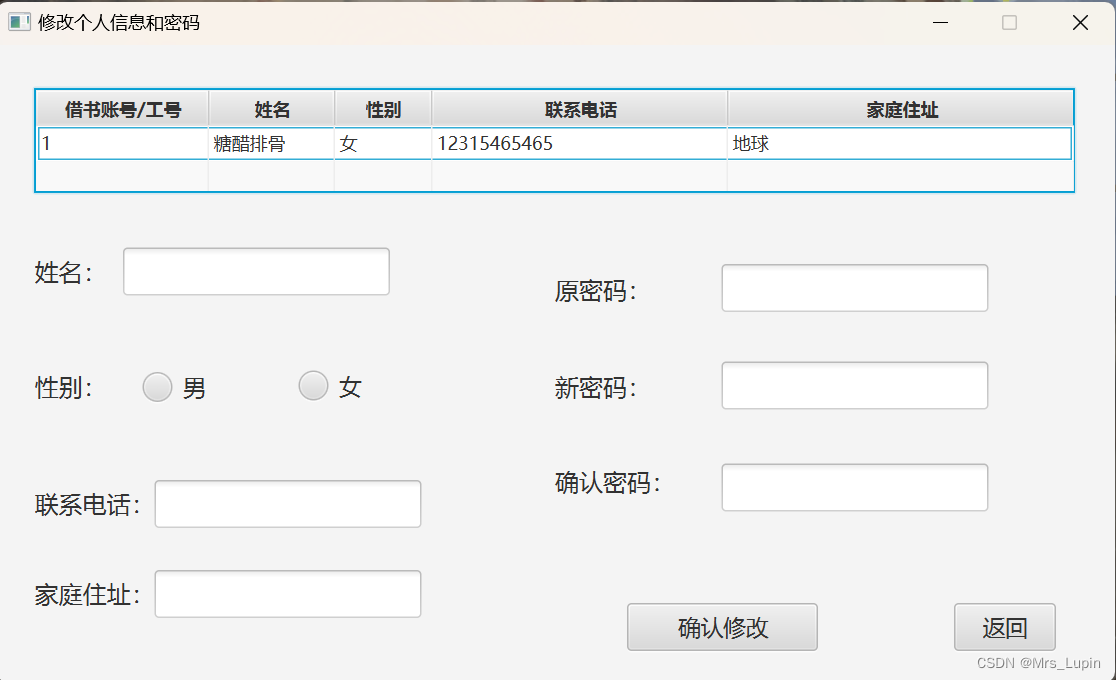Screen dimensions: 1116x680
Task: Click the 借书账号/工号 column header
Action: [122, 108]
